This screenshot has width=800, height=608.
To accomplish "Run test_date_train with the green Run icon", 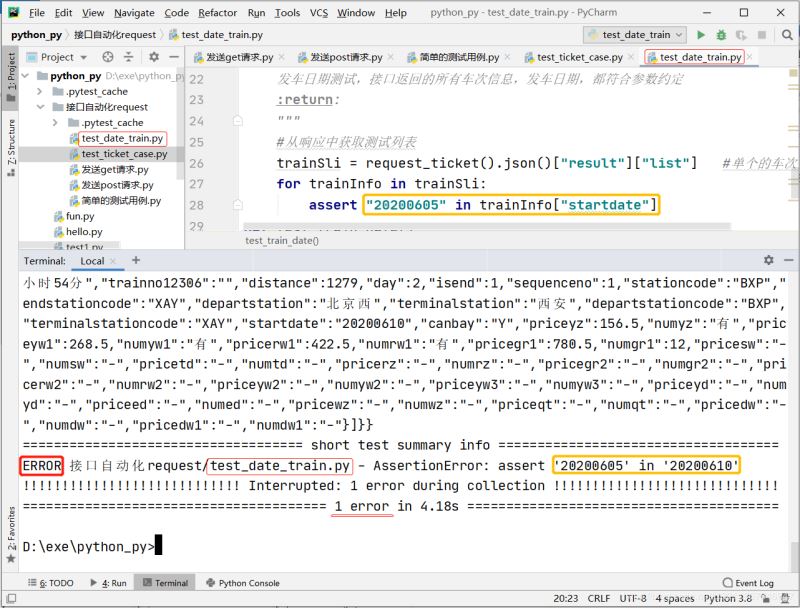I will (x=701, y=34).
